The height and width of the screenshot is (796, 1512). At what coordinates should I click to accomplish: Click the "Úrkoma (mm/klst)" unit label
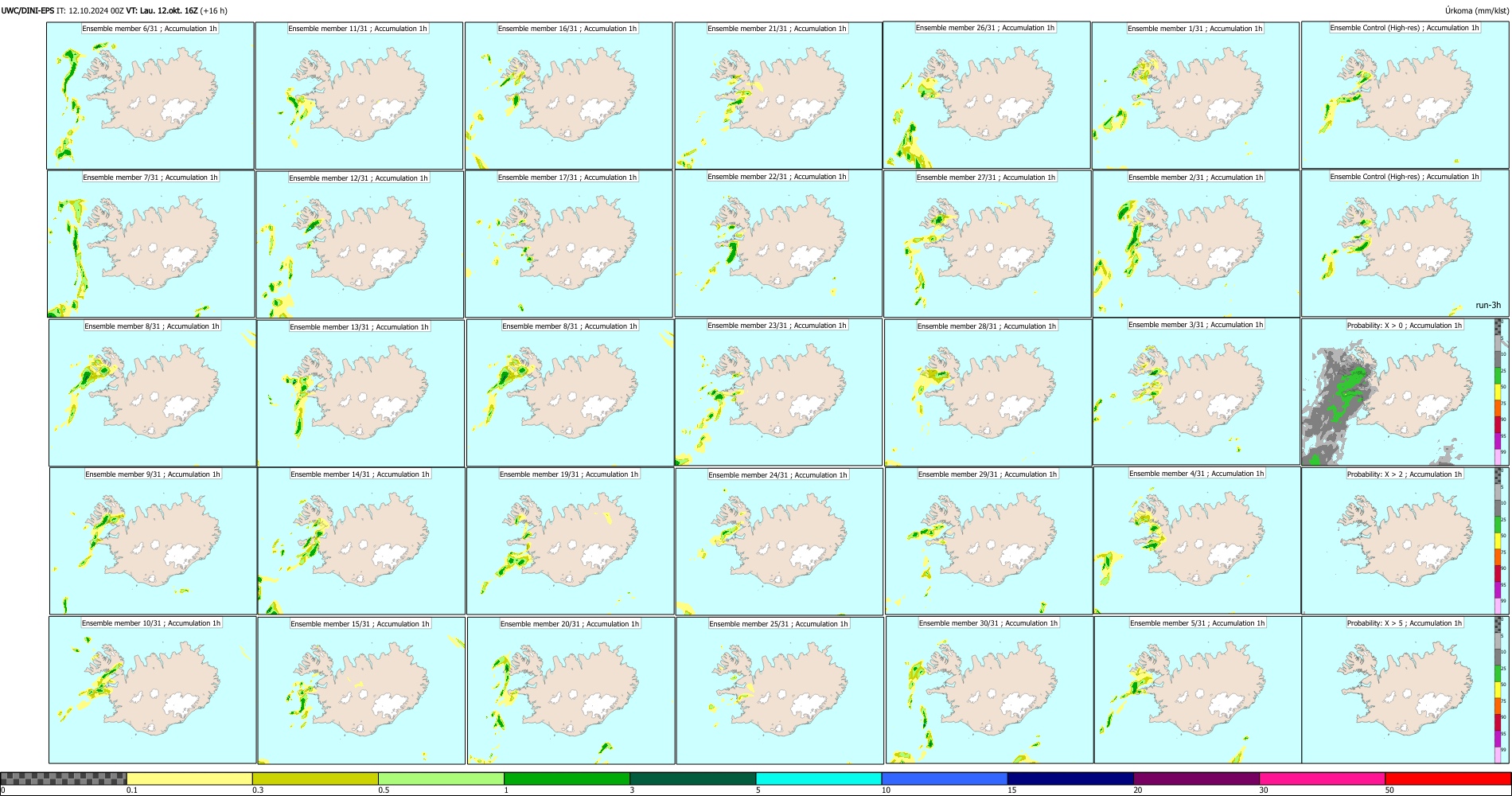point(1476,11)
